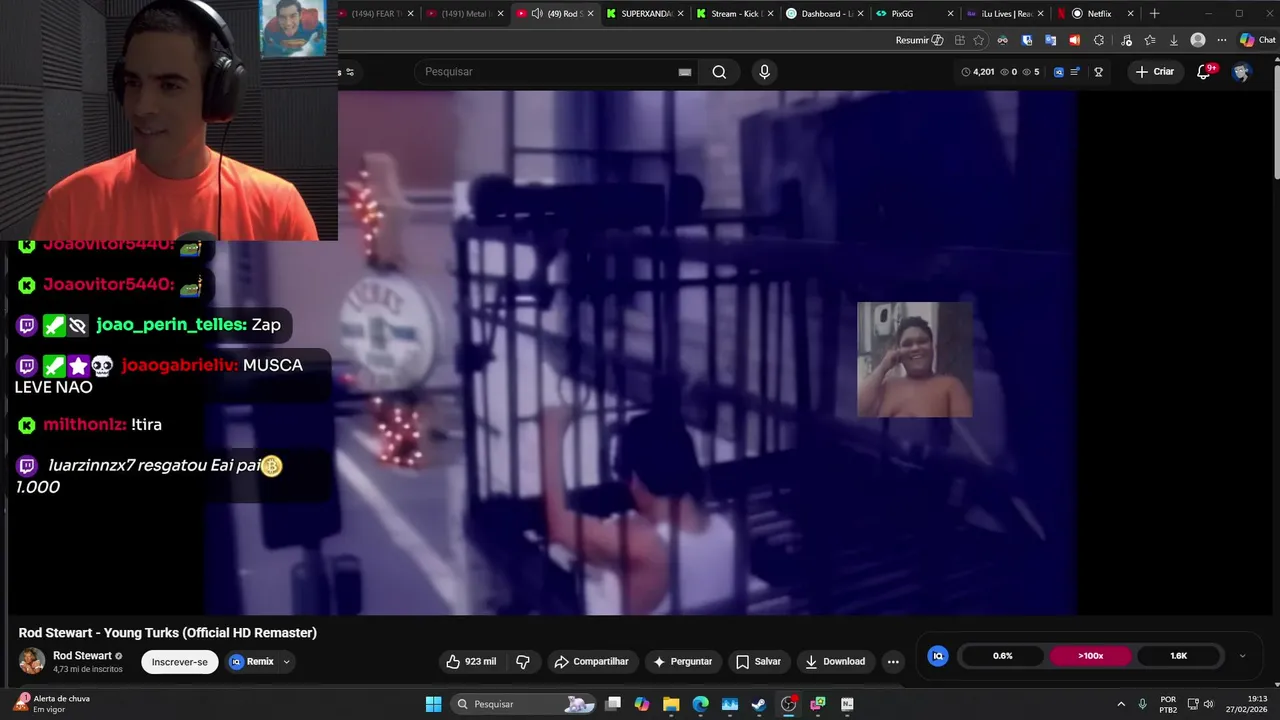1280x720 pixels.
Task: Open the Notion icon on the taskbar
Action: (847, 704)
